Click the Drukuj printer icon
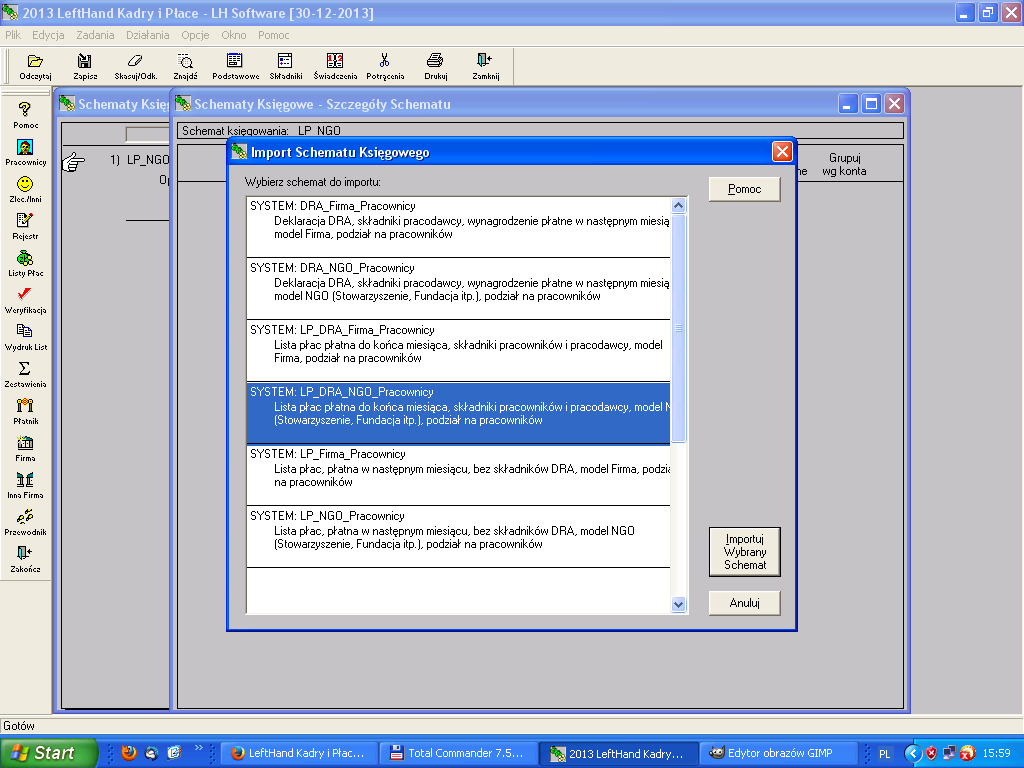 [x=436, y=67]
